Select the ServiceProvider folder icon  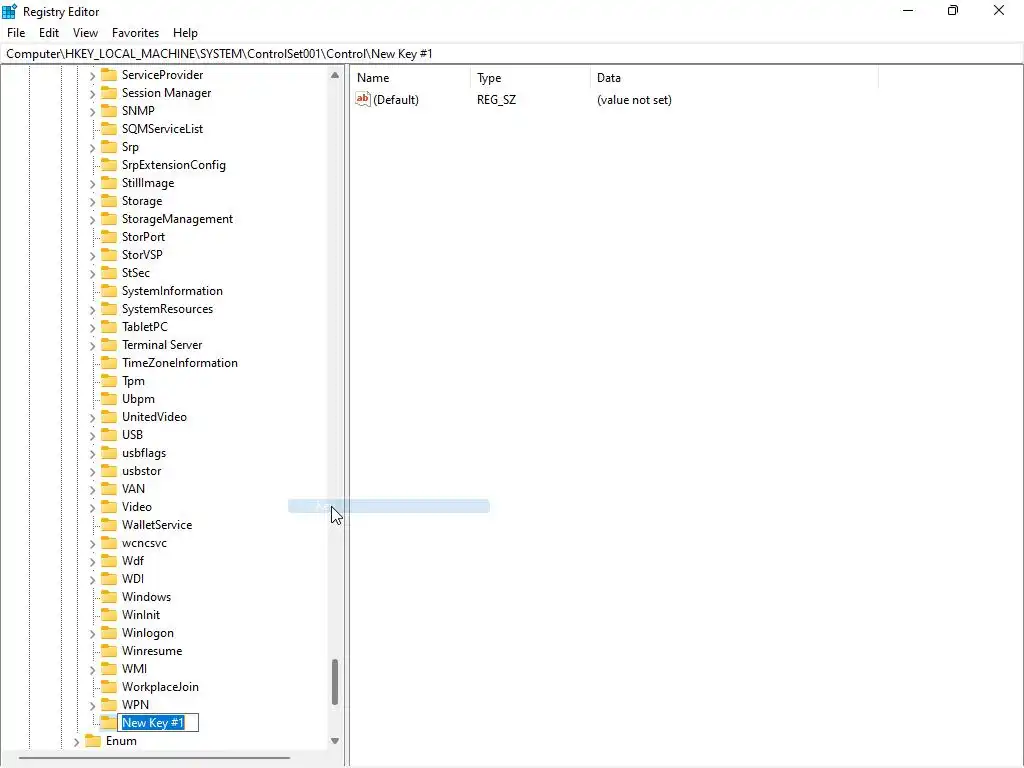pos(108,74)
